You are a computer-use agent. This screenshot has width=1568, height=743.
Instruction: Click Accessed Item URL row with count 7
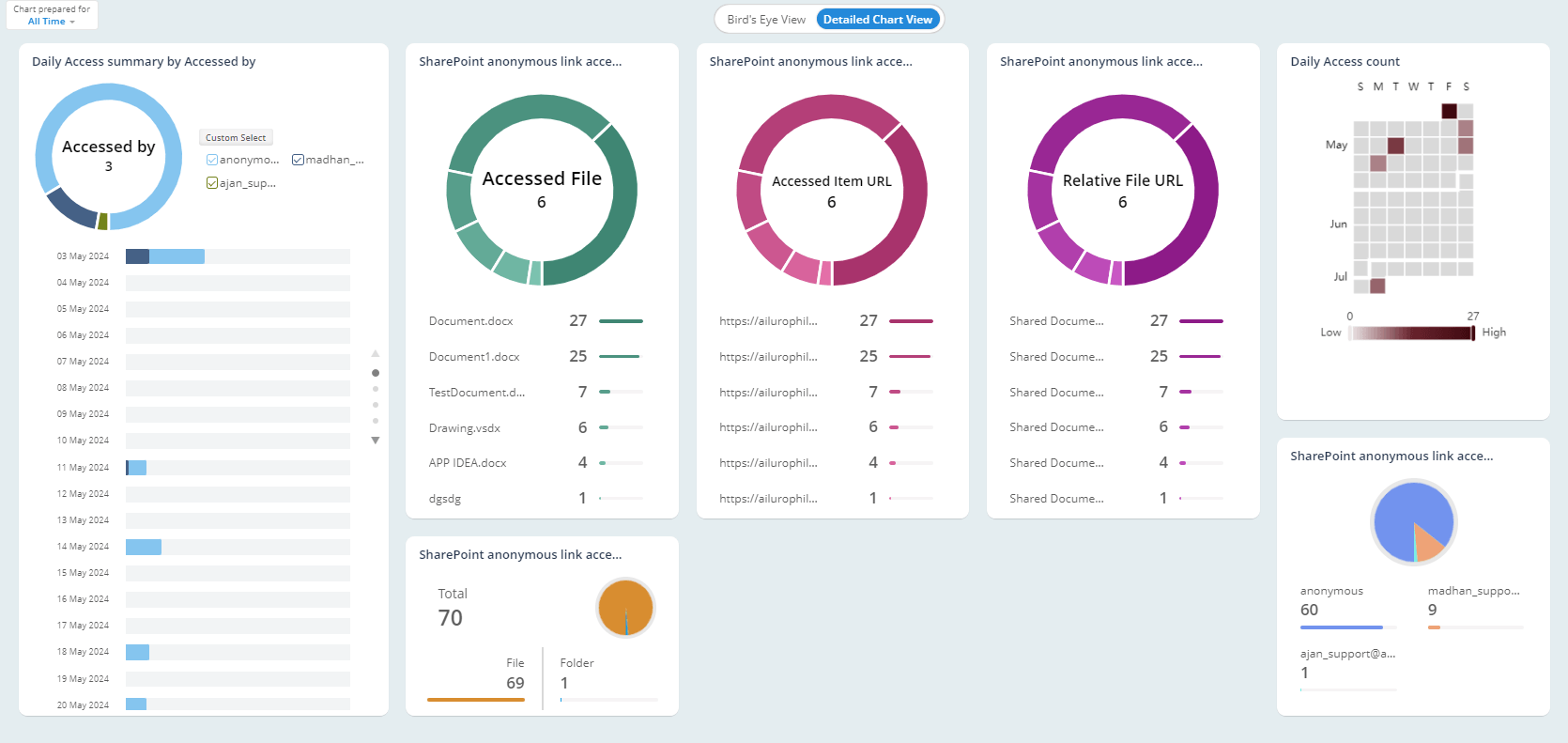(826, 392)
